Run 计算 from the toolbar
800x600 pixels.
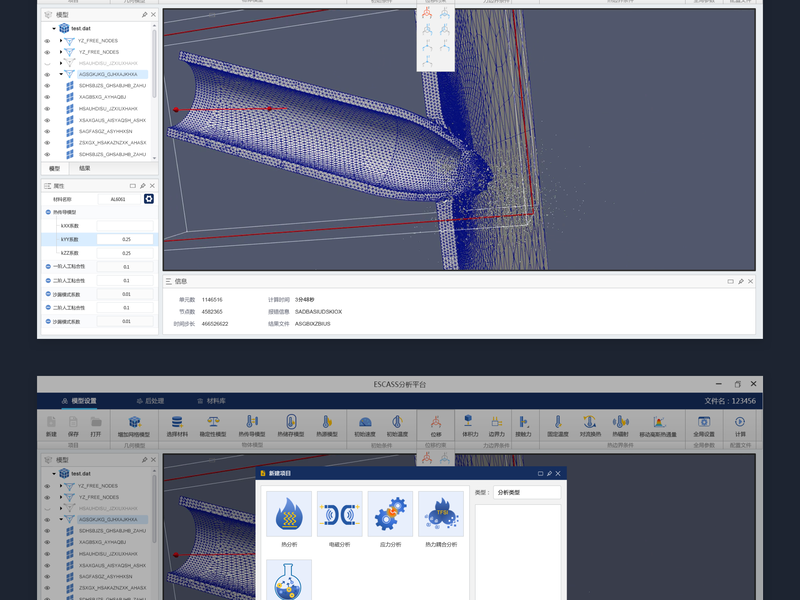(740, 424)
